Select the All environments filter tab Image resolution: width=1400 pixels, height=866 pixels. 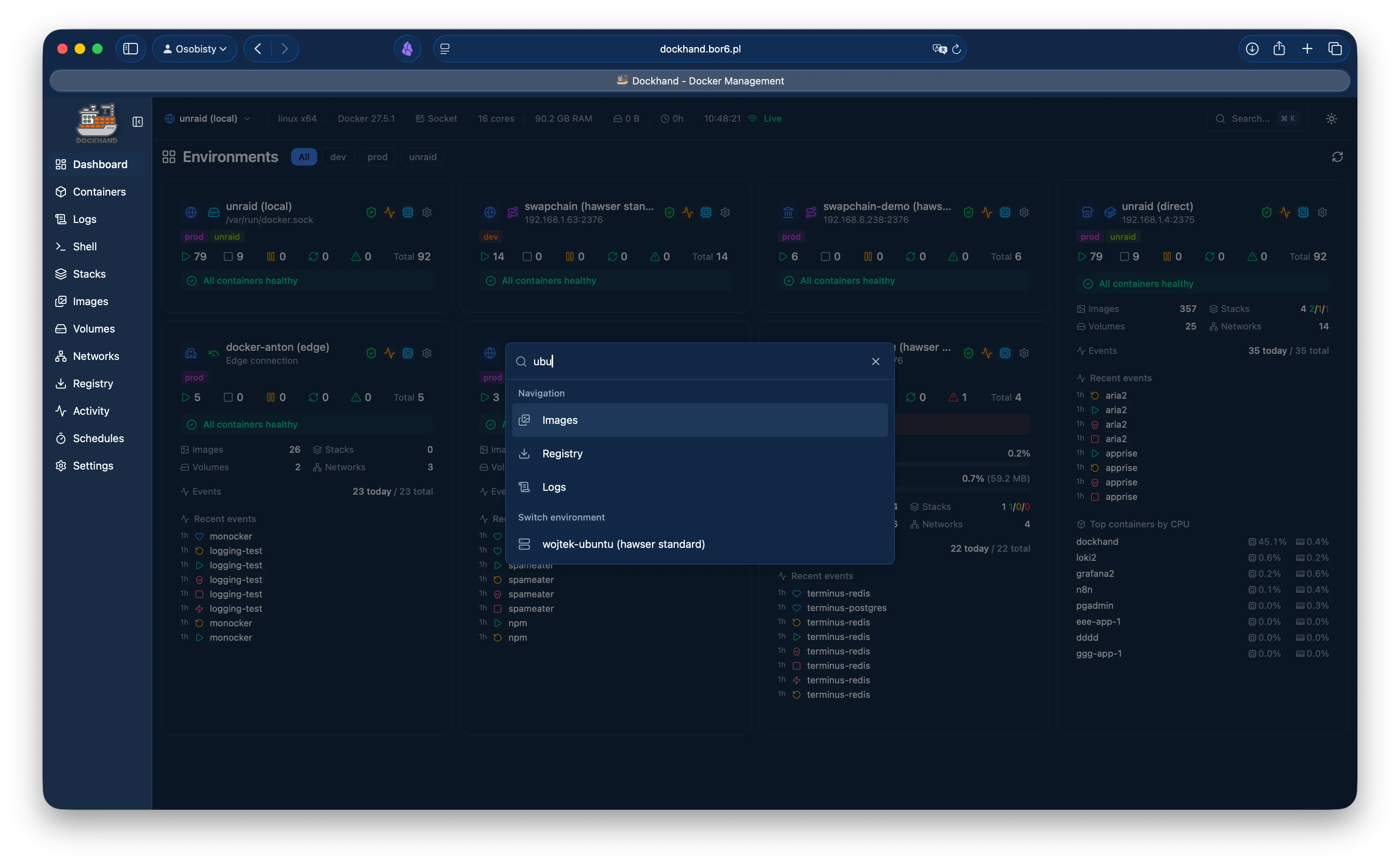304,156
